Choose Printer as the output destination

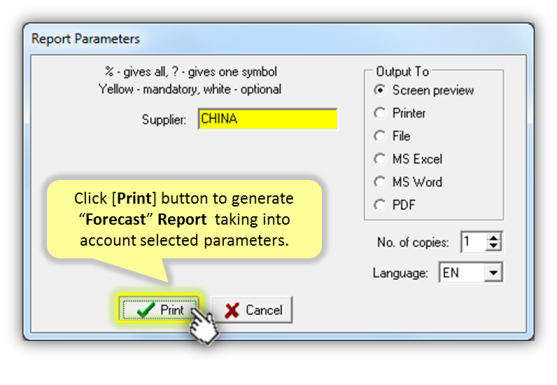380,113
